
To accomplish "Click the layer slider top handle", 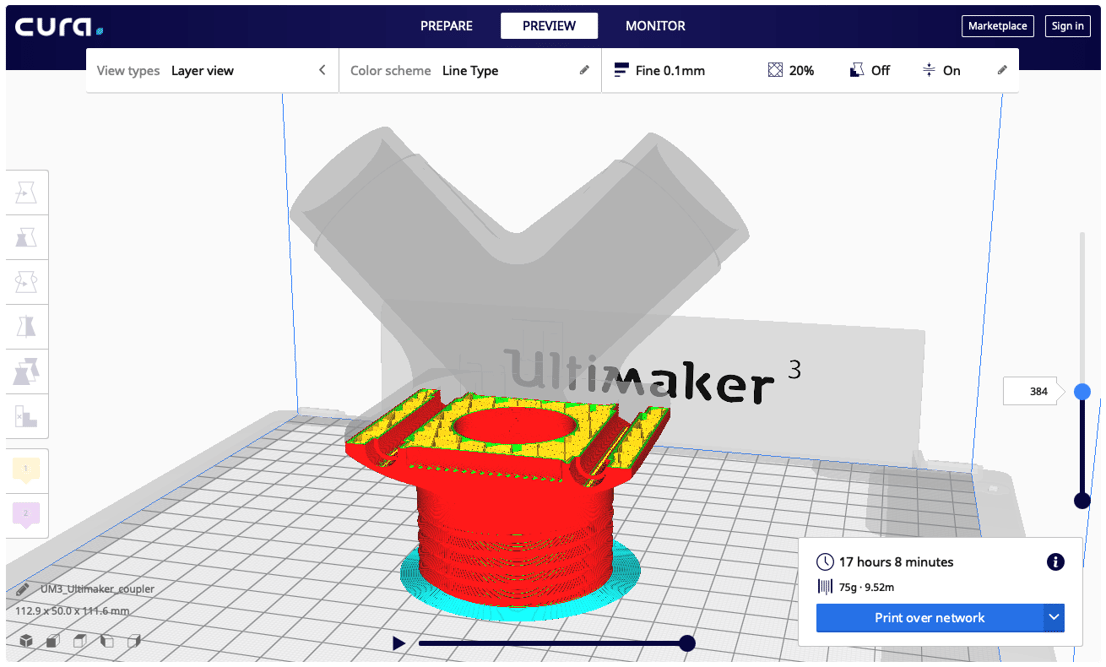I will (1082, 391).
